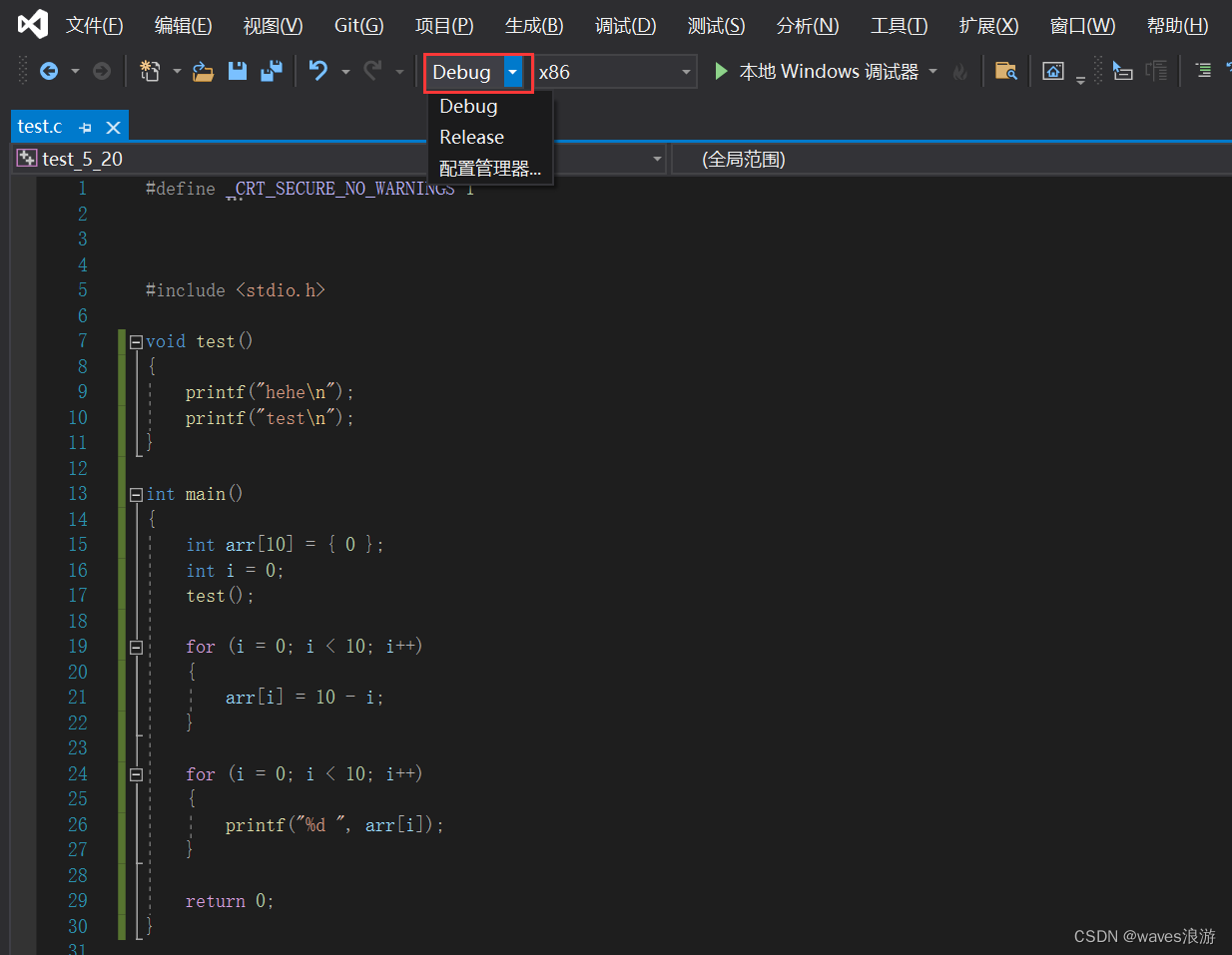Click the greyed document-lines icon beside it
The image size is (1232, 955).
1156,71
